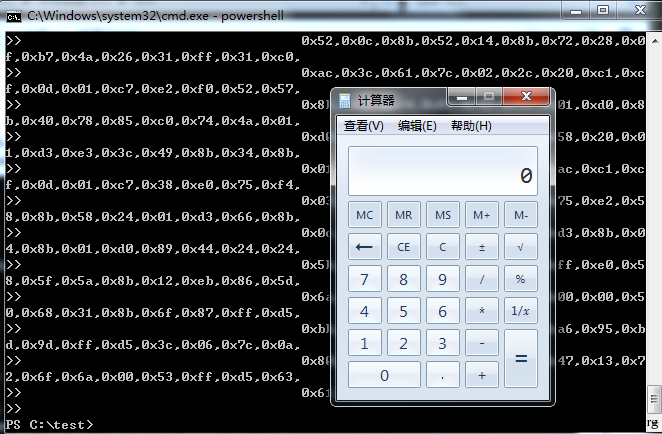Screen dimensions: 662x434
Task: Click the digit 3 button
Action: click(x=443, y=343)
